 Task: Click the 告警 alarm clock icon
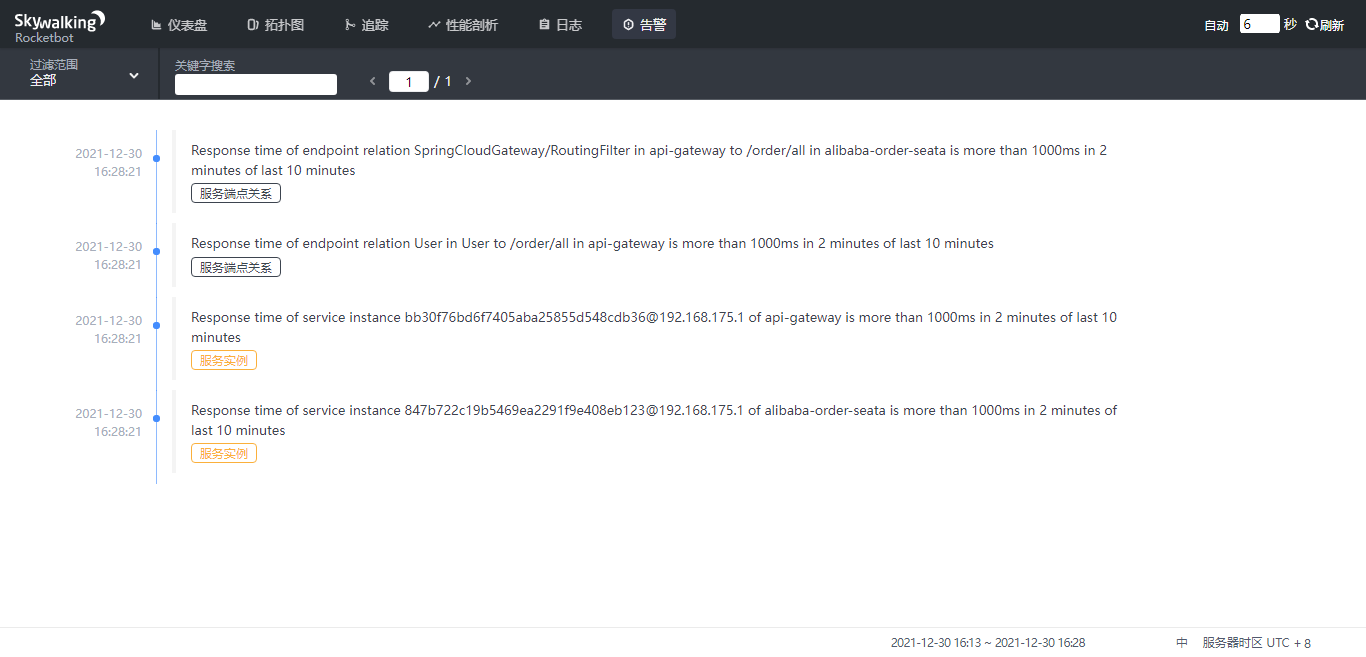(x=628, y=25)
